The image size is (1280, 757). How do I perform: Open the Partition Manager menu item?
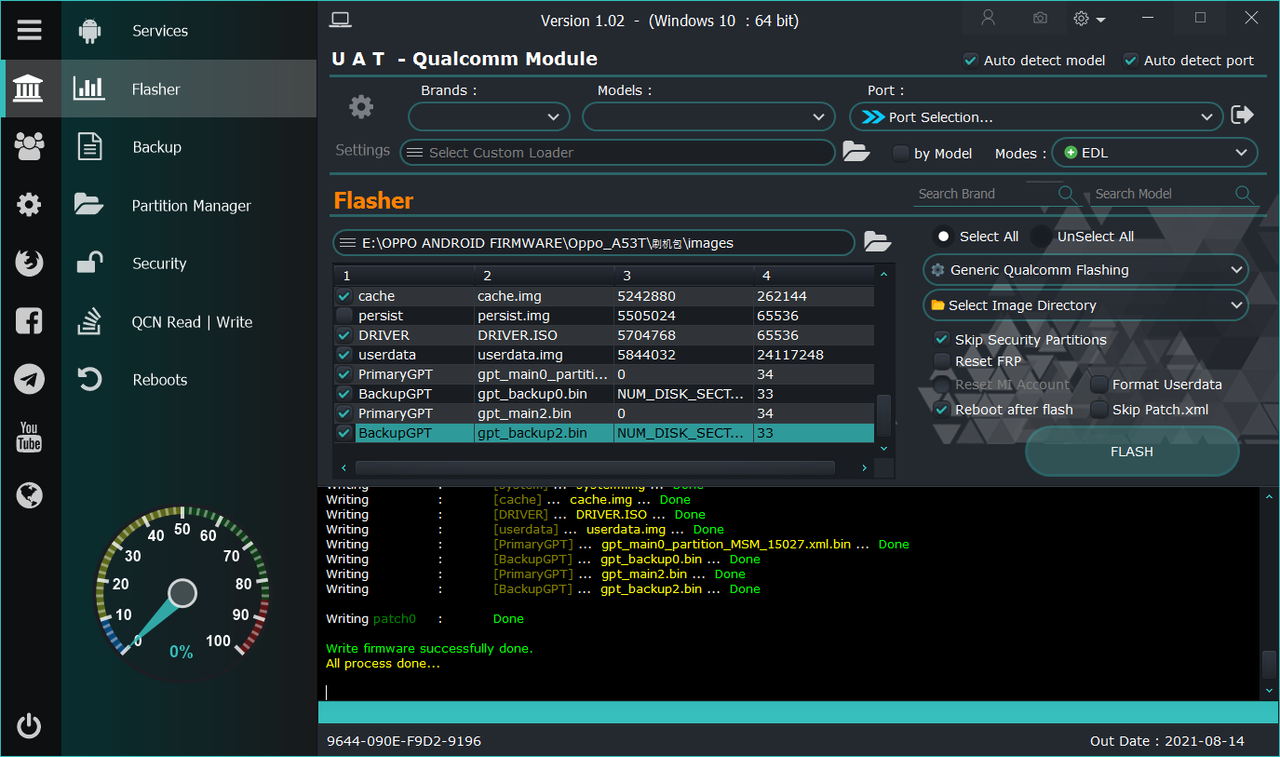191,206
